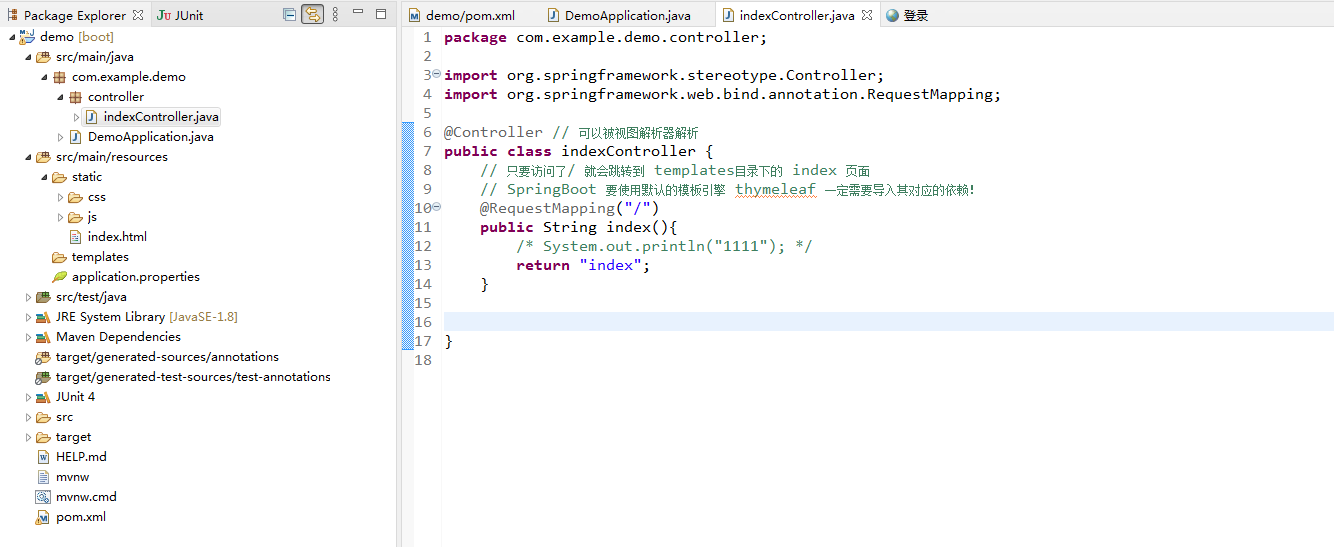The height and width of the screenshot is (547, 1334).
Task: Click the target/generated-sources/annotations folder icon
Action: [43, 357]
